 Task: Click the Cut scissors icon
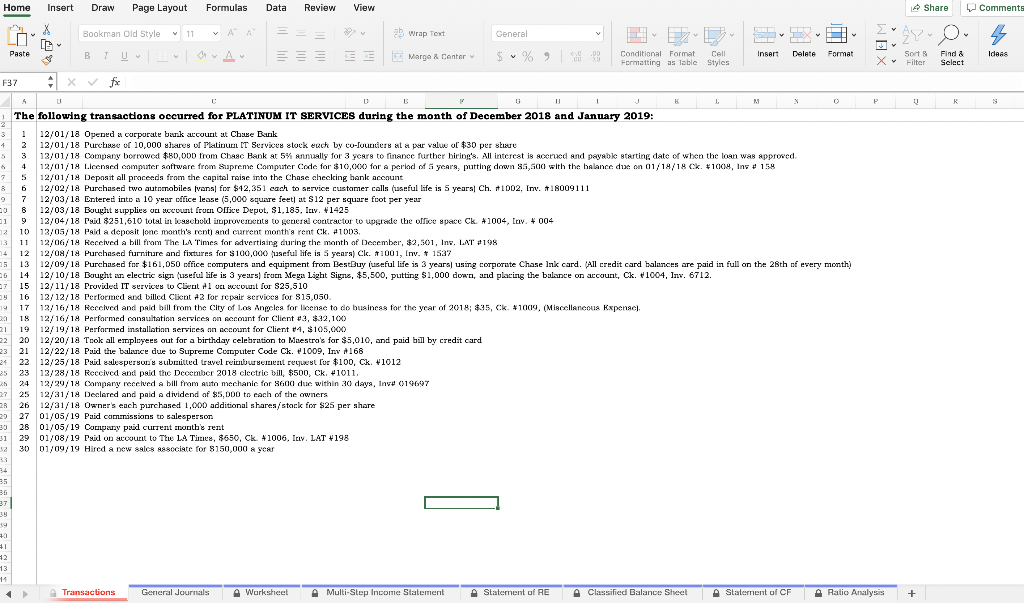click(46, 30)
